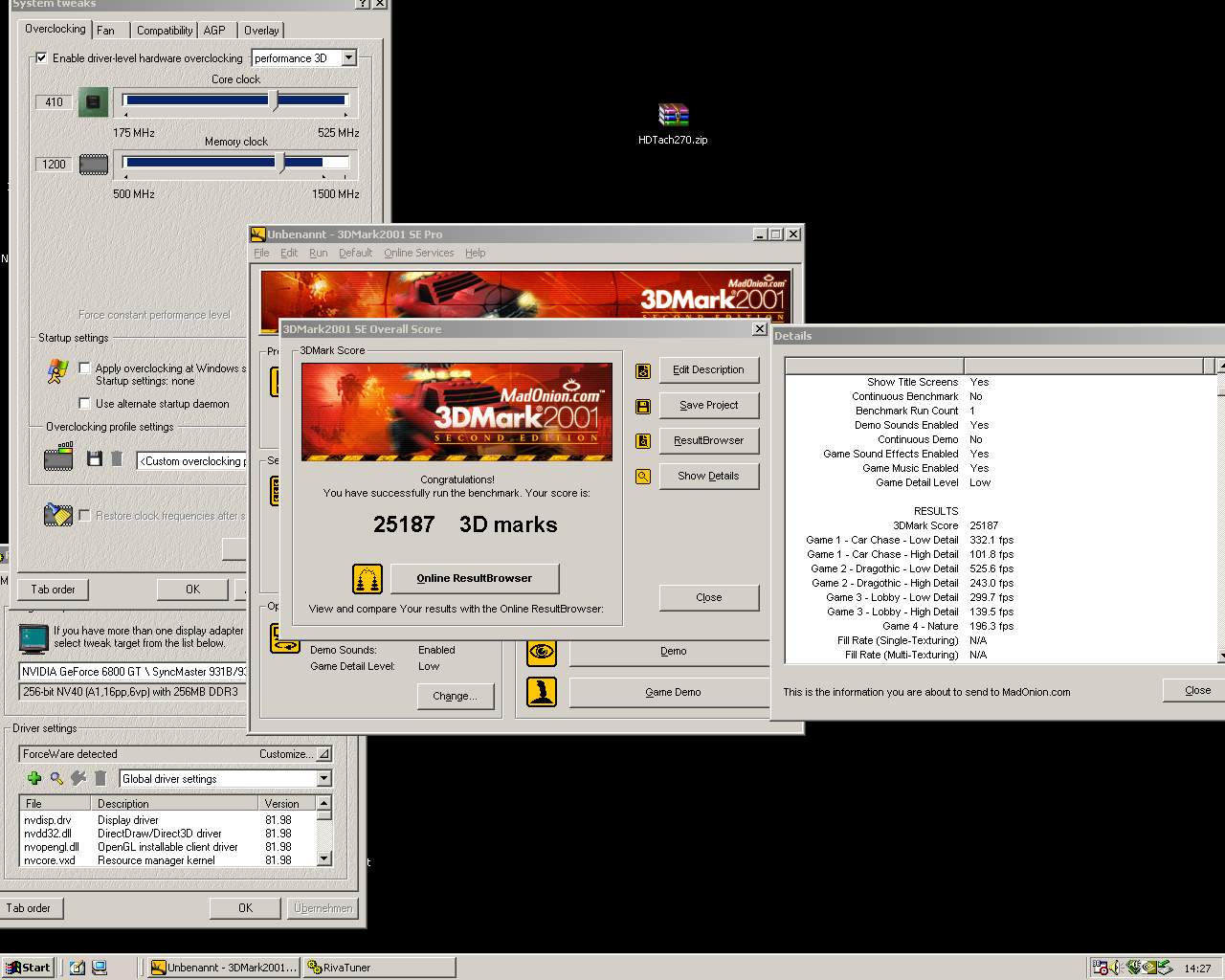
Task: Click the Edit Description button
Action: tap(708, 370)
